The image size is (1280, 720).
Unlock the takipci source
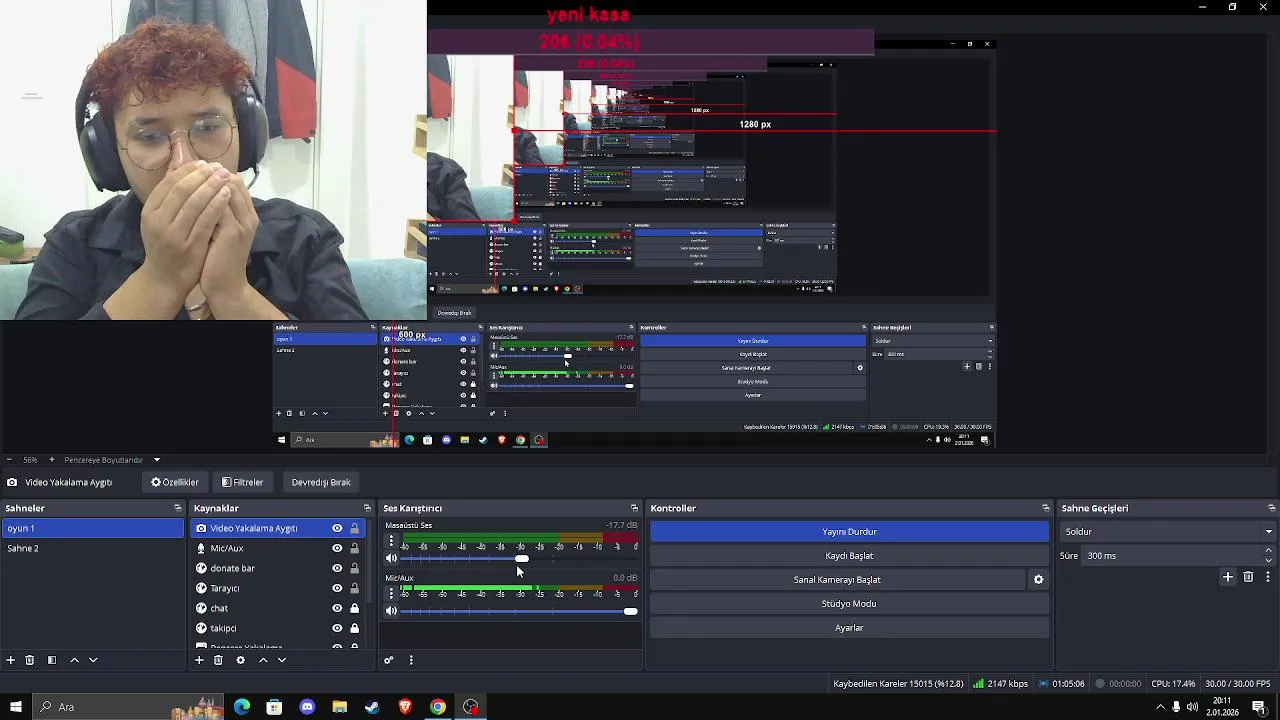(354, 628)
